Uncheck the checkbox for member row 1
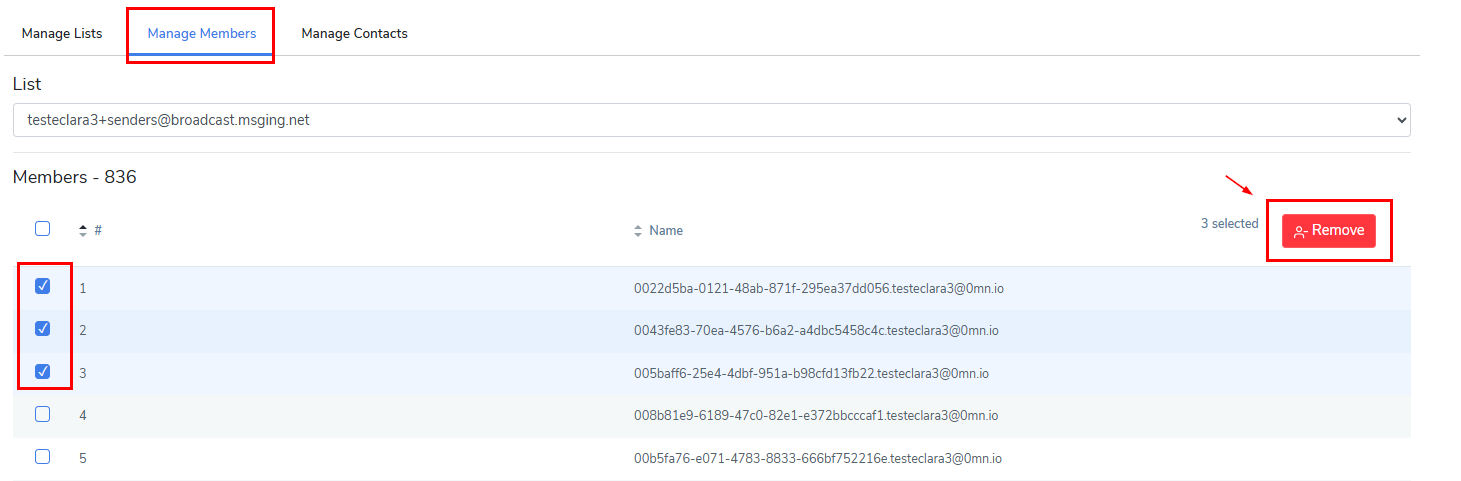Viewport: 1461px width, 481px height. (43, 286)
